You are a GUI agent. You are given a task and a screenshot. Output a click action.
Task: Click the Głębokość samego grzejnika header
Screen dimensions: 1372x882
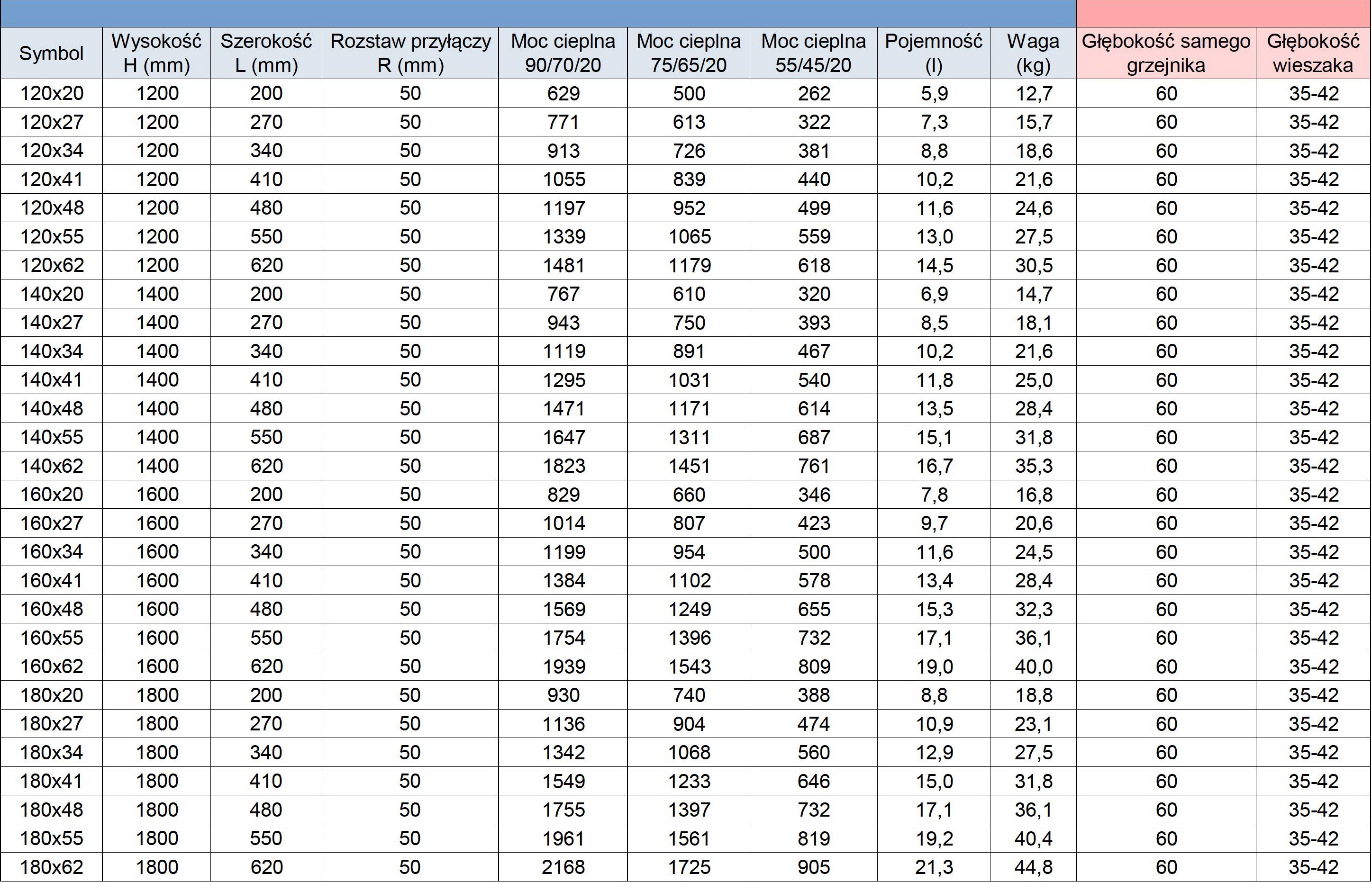[x=1166, y=53]
